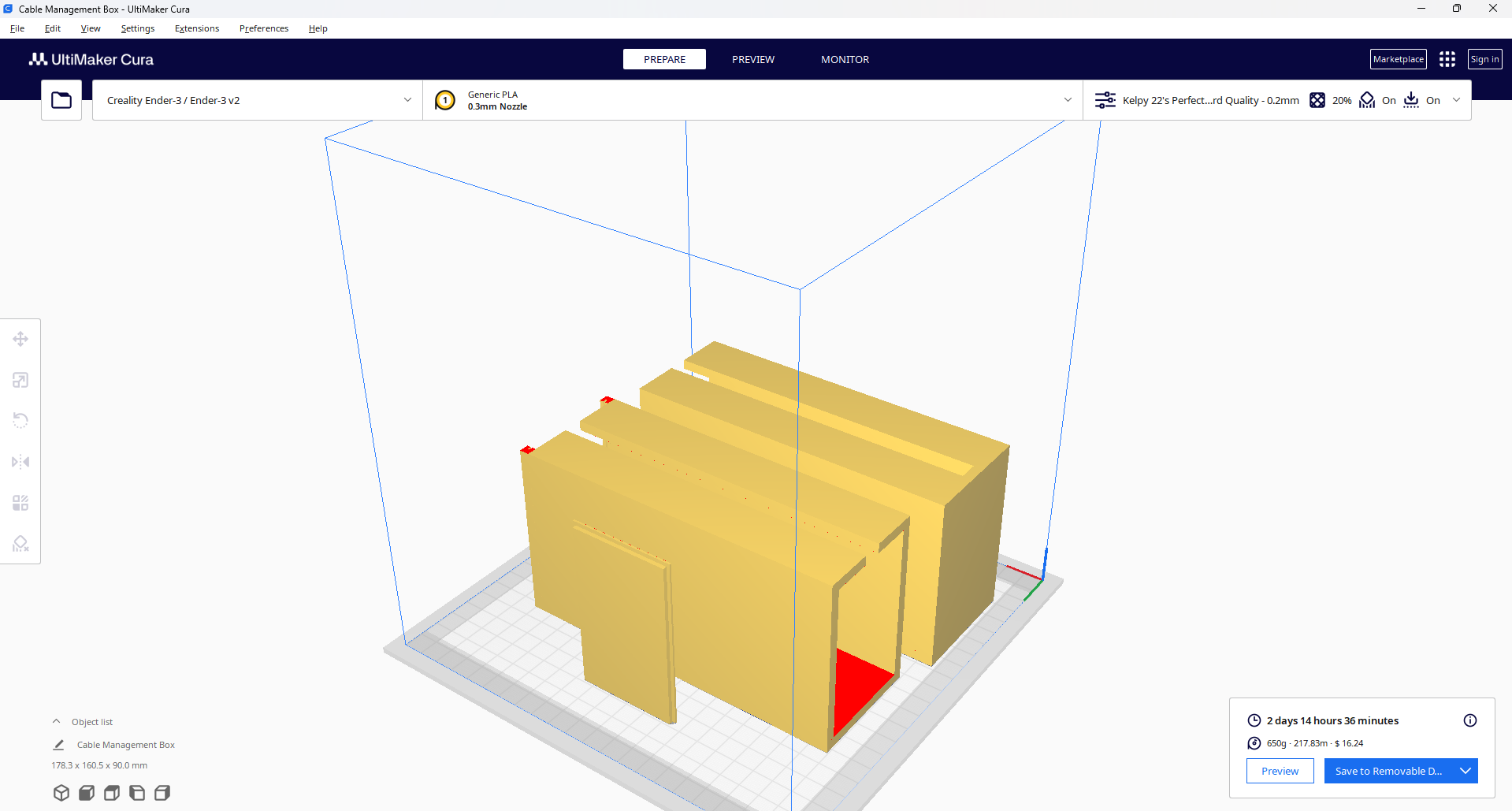Open the Settings menu
The image size is (1512, 811).
[138, 28]
